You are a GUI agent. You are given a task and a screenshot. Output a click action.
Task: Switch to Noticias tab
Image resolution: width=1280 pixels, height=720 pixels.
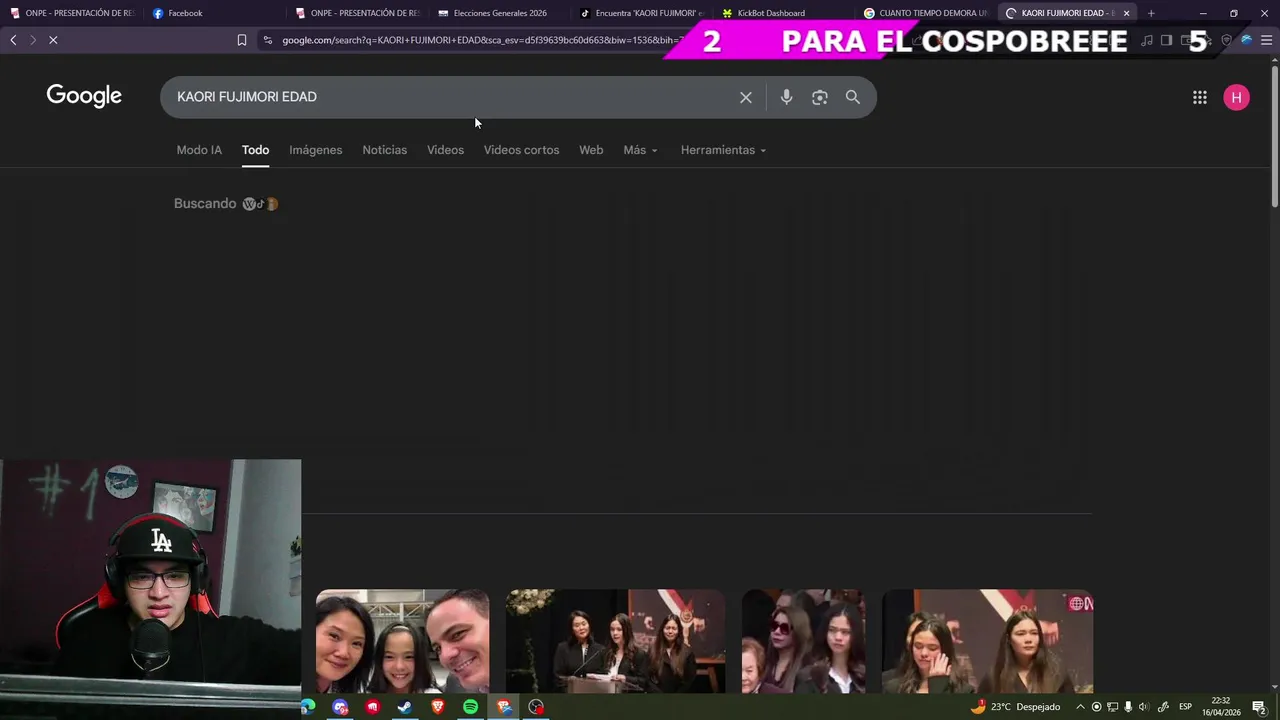pos(384,150)
